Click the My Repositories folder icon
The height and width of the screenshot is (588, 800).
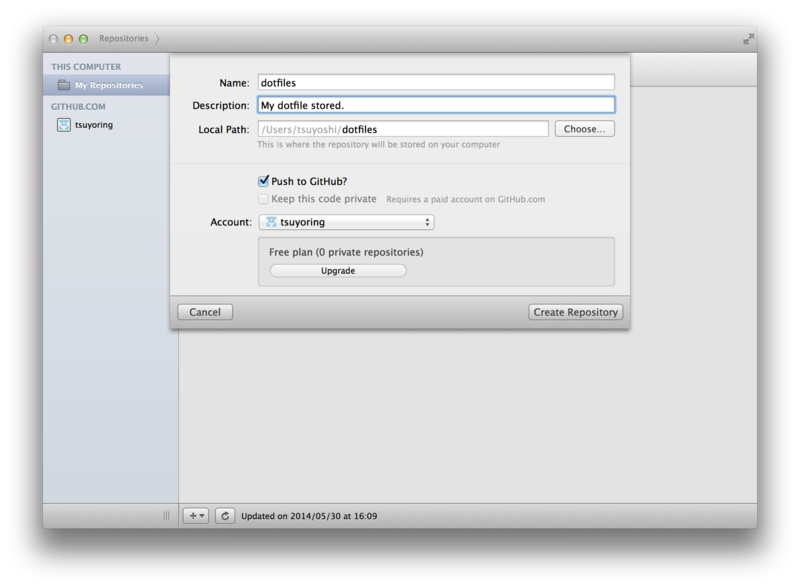coord(64,85)
